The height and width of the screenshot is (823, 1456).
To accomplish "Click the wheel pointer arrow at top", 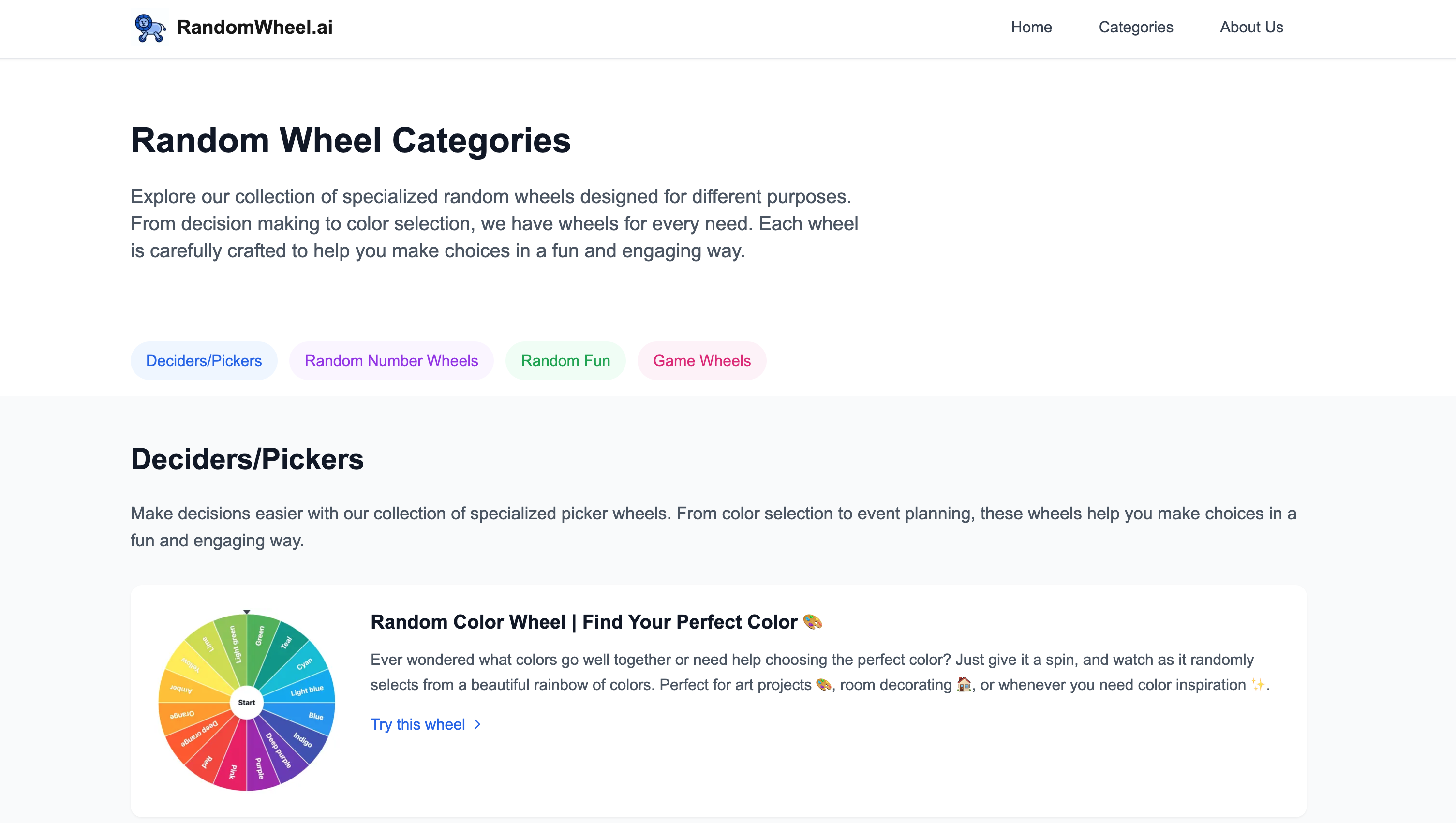I will pyautogui.click(x=247, y=612).
